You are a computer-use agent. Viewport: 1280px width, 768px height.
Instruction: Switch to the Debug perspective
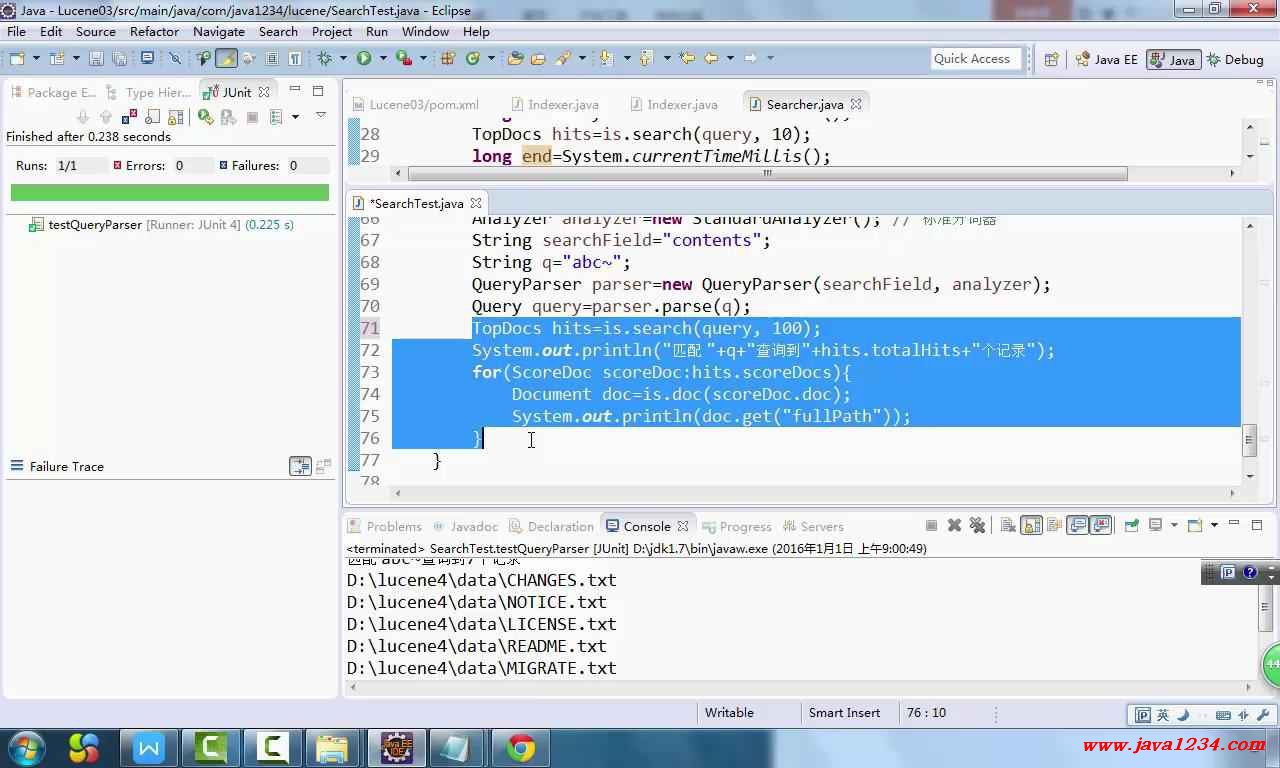[1236, 59]
